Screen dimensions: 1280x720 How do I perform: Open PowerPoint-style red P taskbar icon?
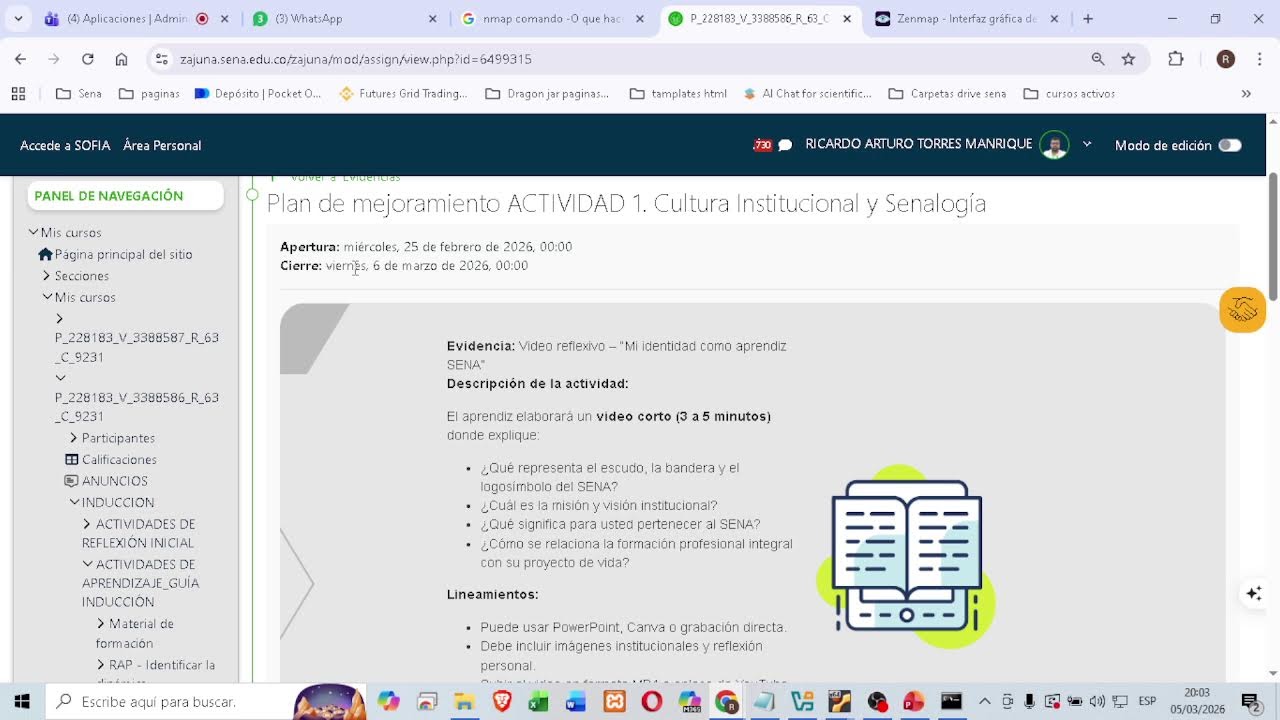point(914,701)
